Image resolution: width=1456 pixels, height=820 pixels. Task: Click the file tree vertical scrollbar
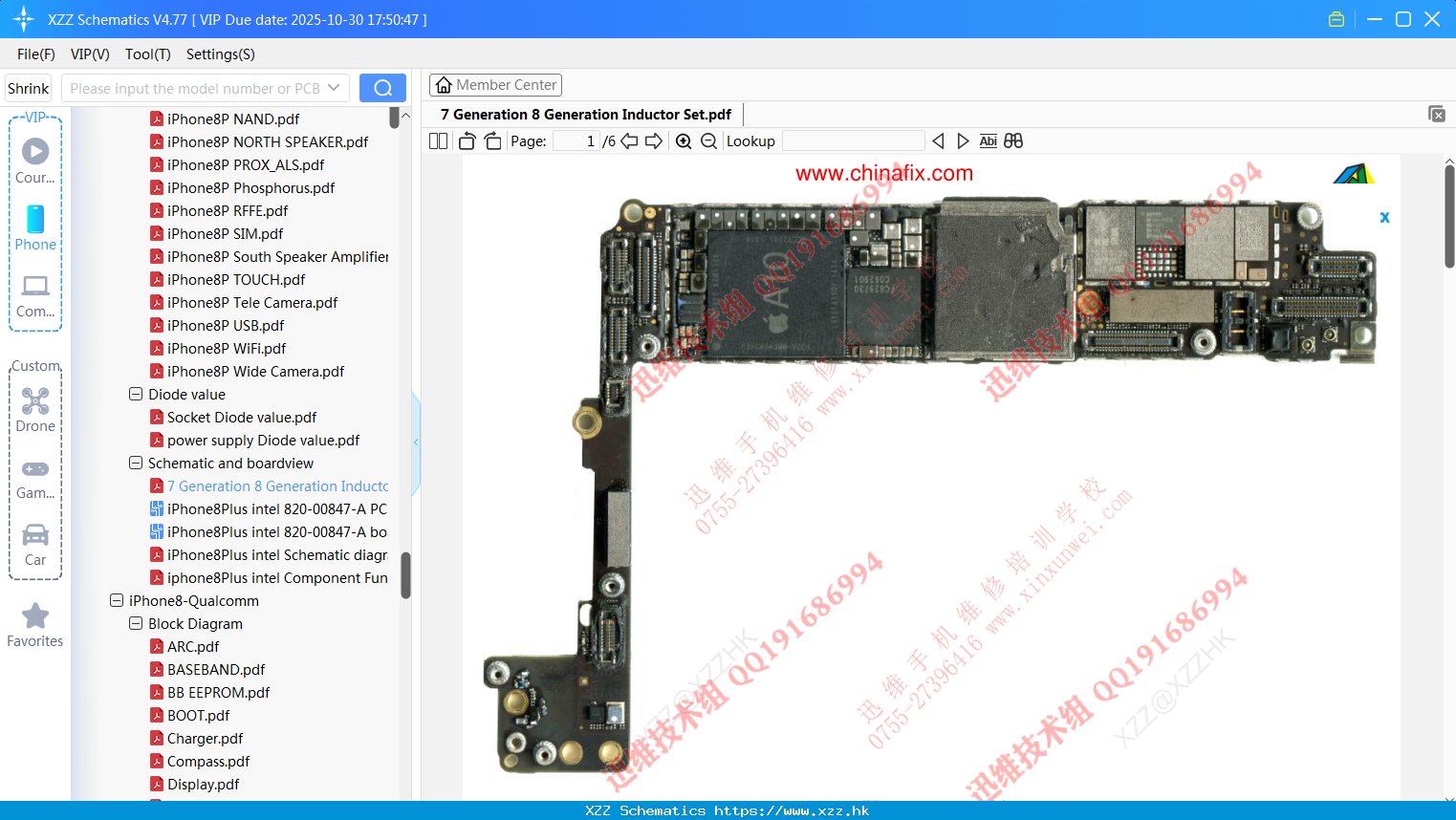(x=405, y=575)
